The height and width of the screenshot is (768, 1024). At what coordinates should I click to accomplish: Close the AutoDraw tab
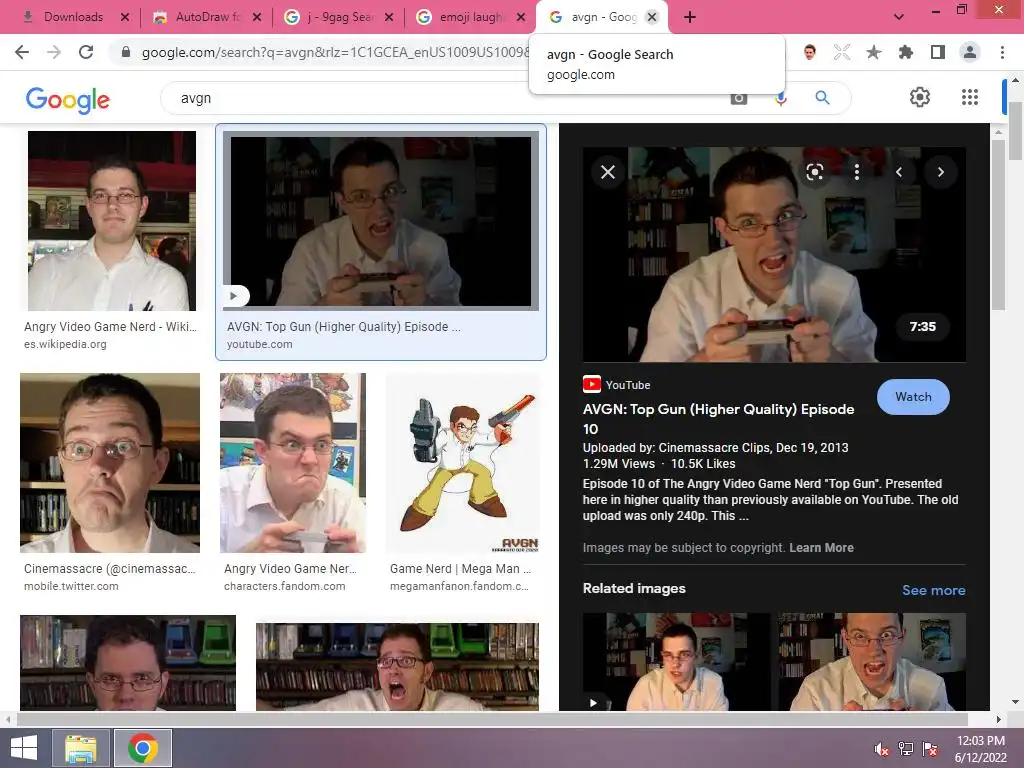click(x=257, y=17)
